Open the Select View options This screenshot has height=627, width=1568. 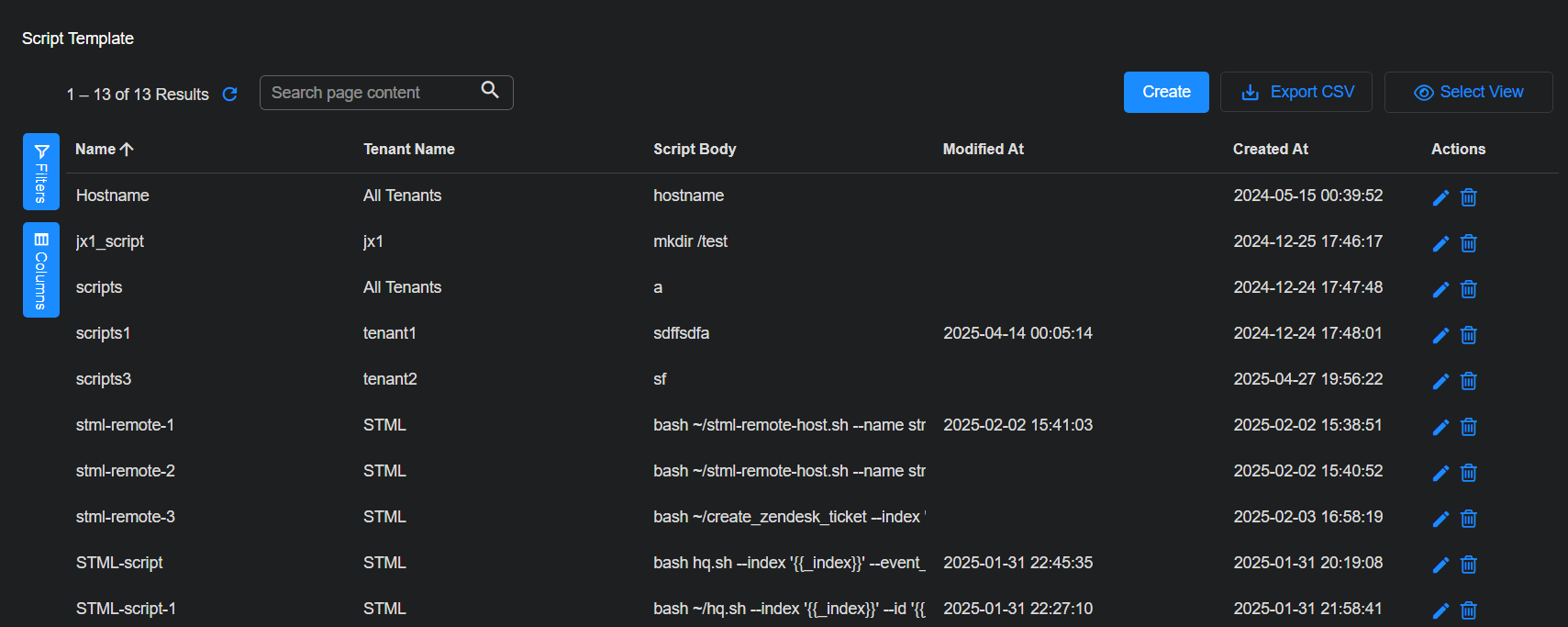point(1468,92)
